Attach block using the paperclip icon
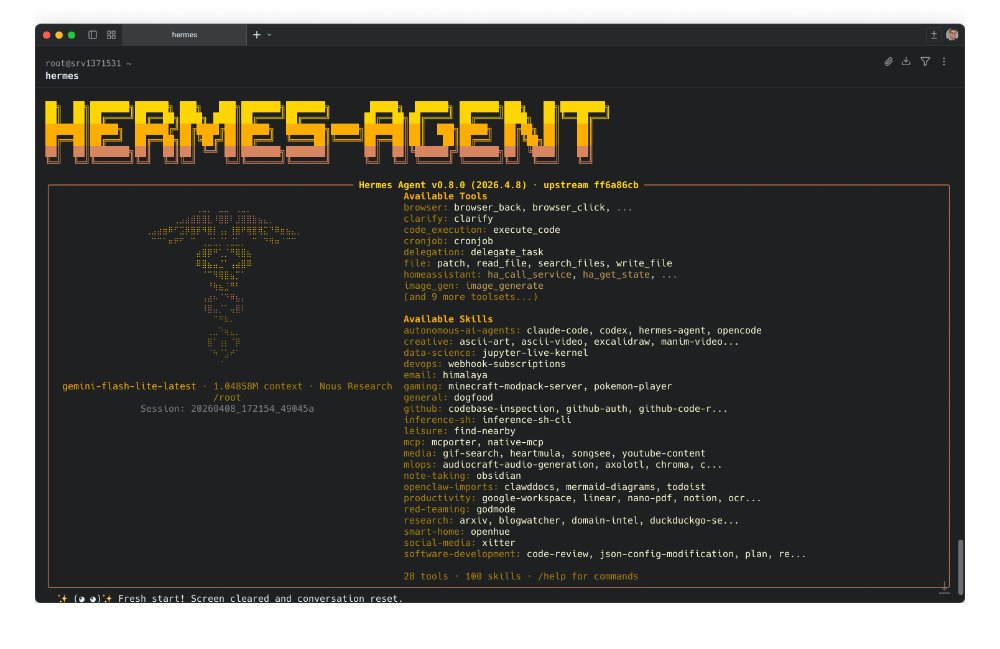This screenshot has height=649, width=1000. 888,62
